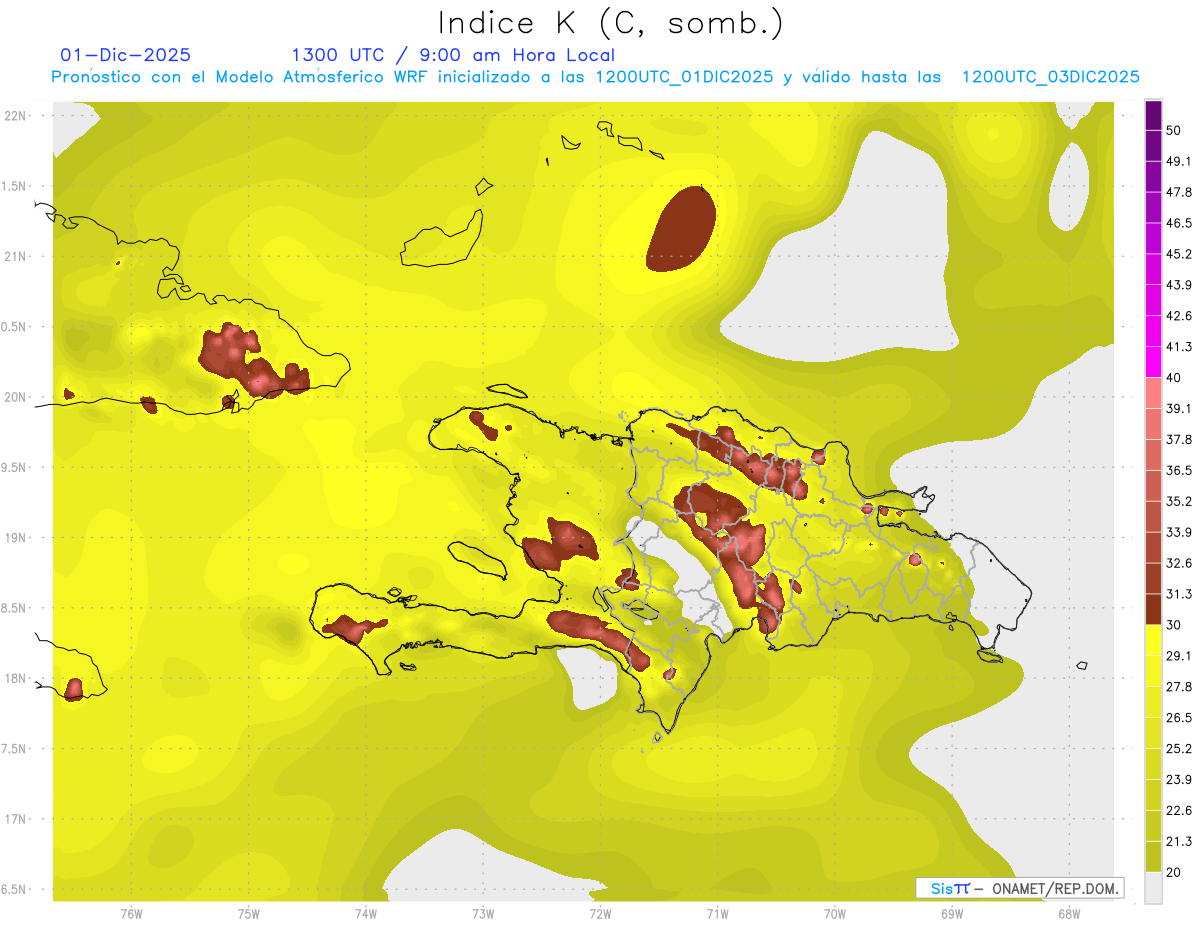
Task: Select legend value '21.3'
Action: 1178,842
